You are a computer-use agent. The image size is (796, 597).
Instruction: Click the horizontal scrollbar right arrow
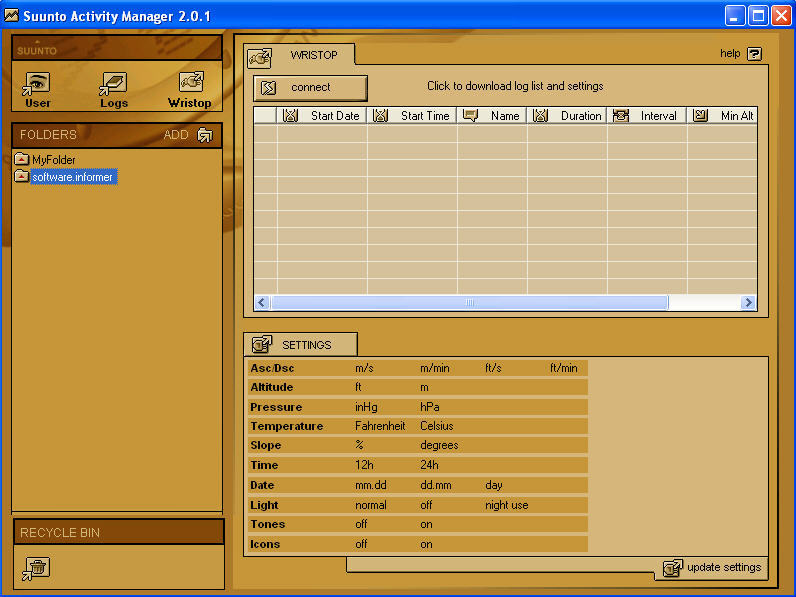click(x=747, y=302)
